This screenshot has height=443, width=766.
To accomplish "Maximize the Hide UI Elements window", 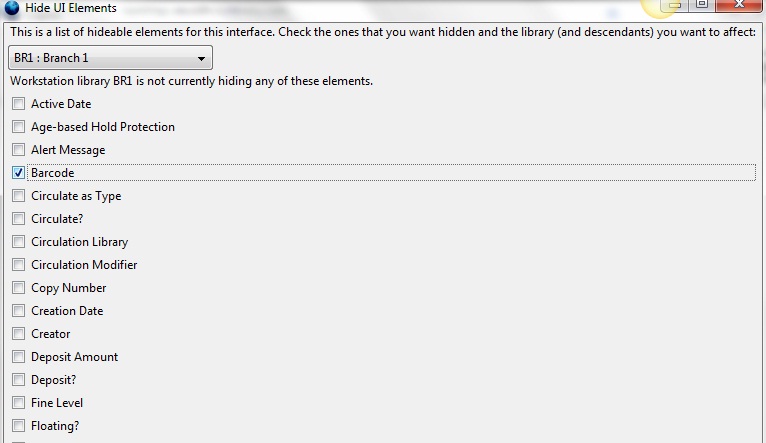I will 702,5.
